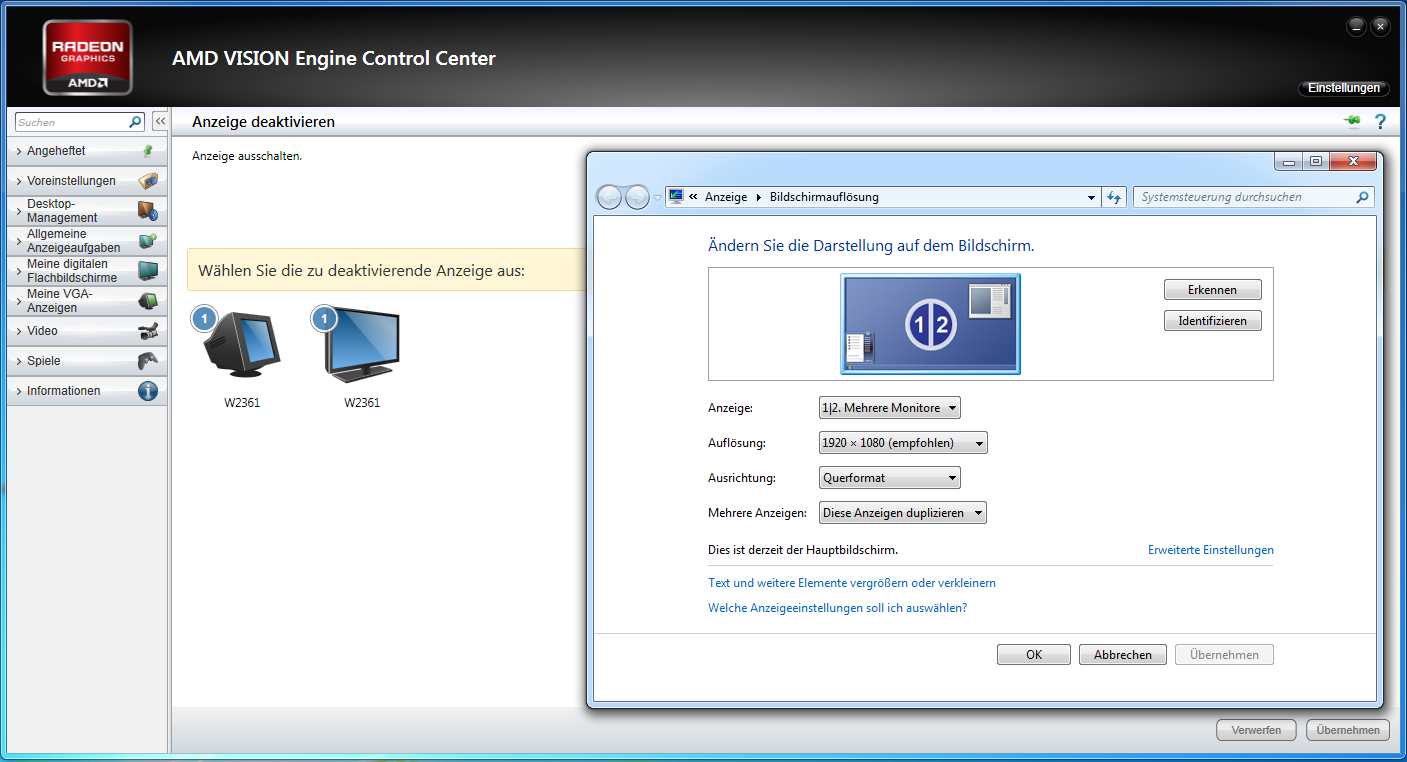Open the address bar history dropdown arrow
Screen dimensions: 1407x762
pos(1091,198)
